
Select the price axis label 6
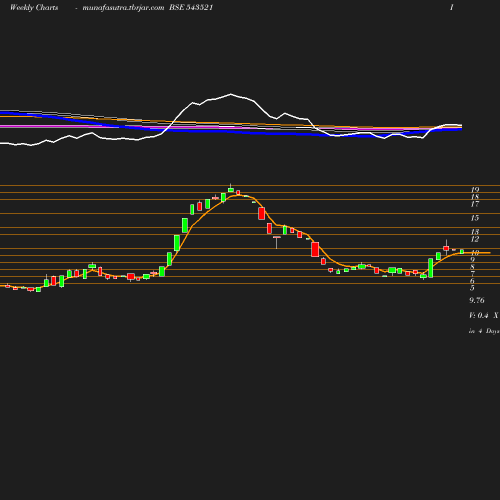[472, 281]
